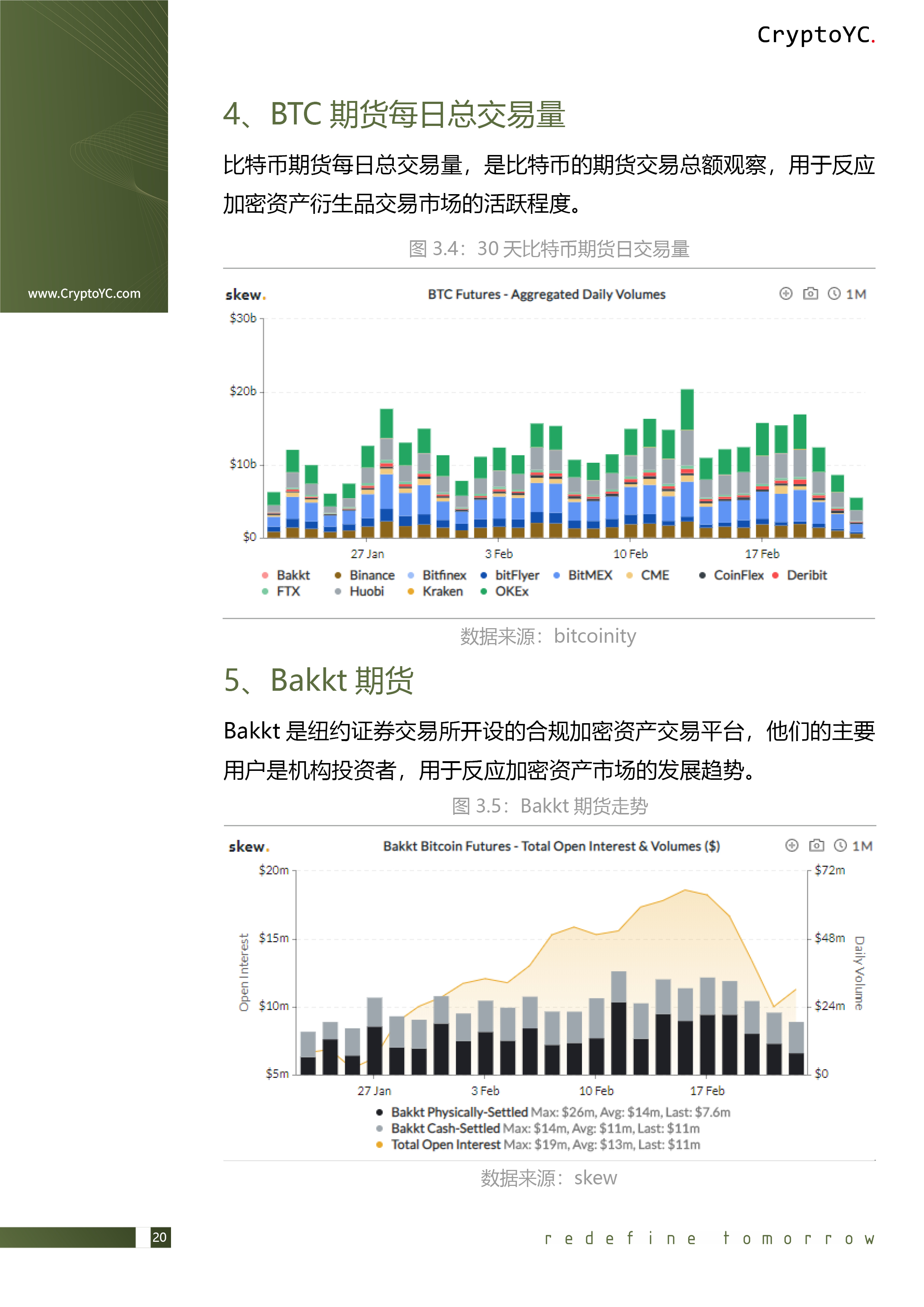Click the '10 Feb' axis label on BTC Futures chart
Image resolution: width=924 pixels, height=1307 pixels.
[x=630, y=554]
